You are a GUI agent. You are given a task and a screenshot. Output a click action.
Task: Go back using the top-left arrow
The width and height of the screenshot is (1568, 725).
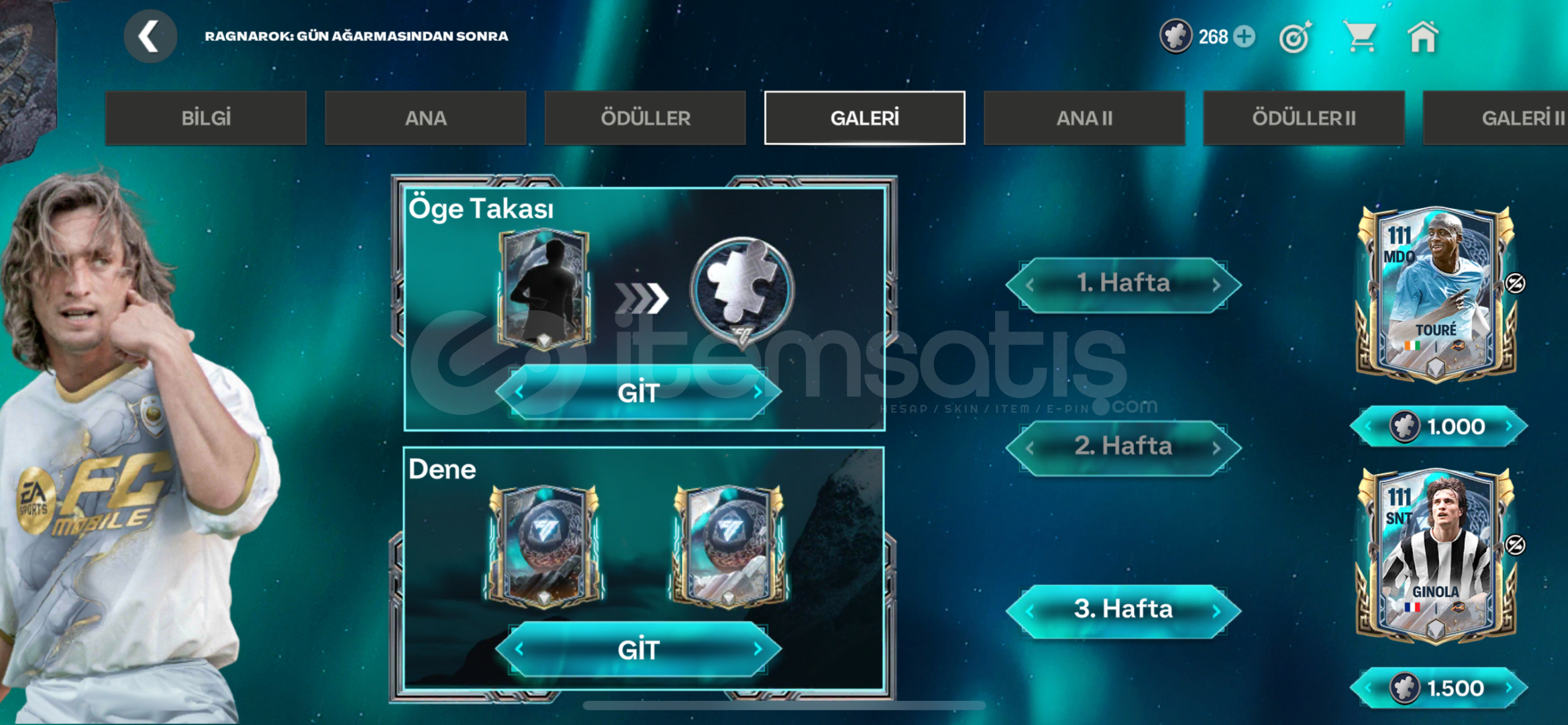pos(150,36)
